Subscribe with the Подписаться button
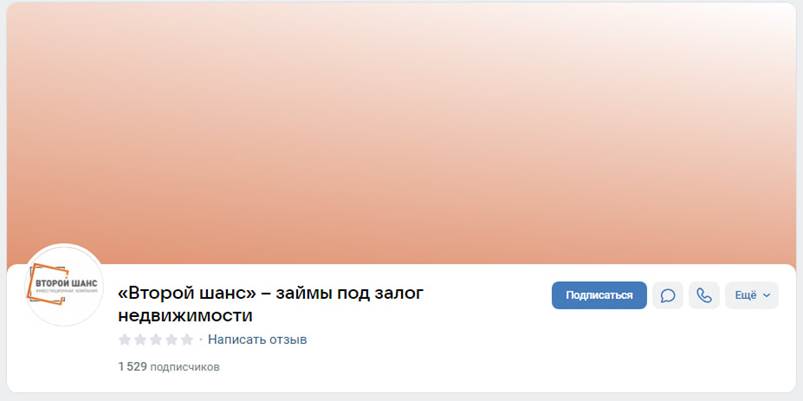 tap(599, 296)
